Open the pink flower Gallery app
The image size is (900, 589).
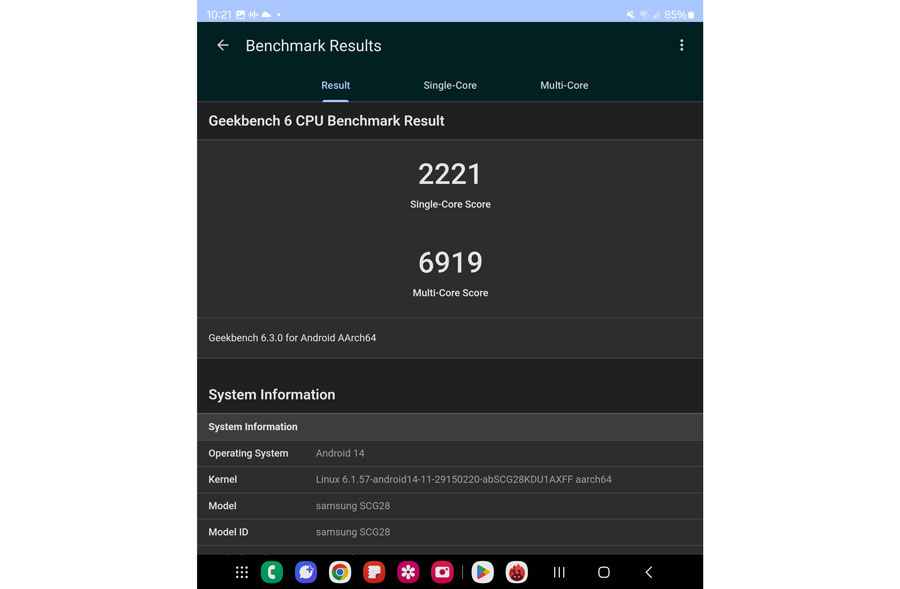(408, 572)
